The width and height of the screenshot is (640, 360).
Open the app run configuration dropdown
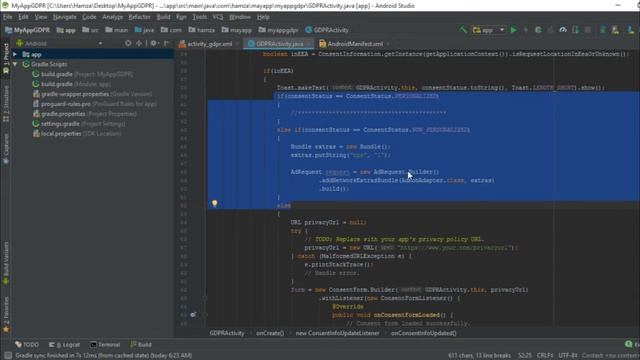(489, 30)
